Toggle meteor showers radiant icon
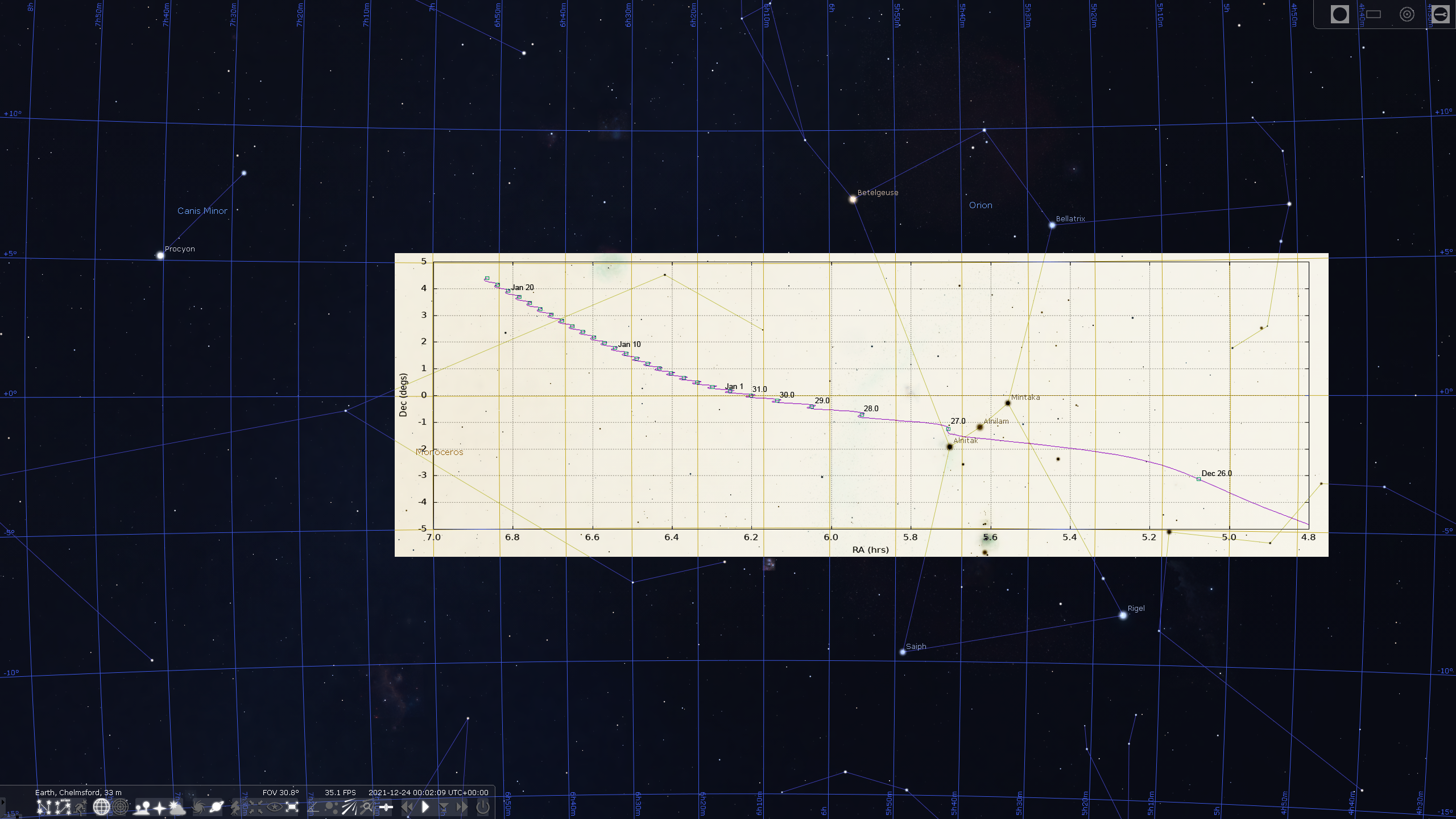Viewport: 1456px width, 819px height. click(349, 807)
